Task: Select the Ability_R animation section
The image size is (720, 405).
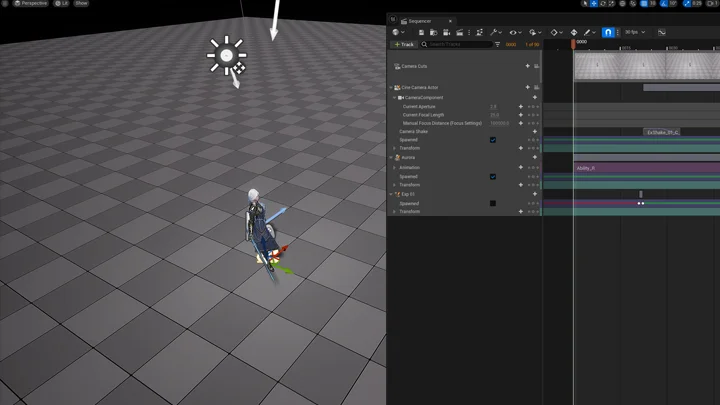Action: click(647, 168)
